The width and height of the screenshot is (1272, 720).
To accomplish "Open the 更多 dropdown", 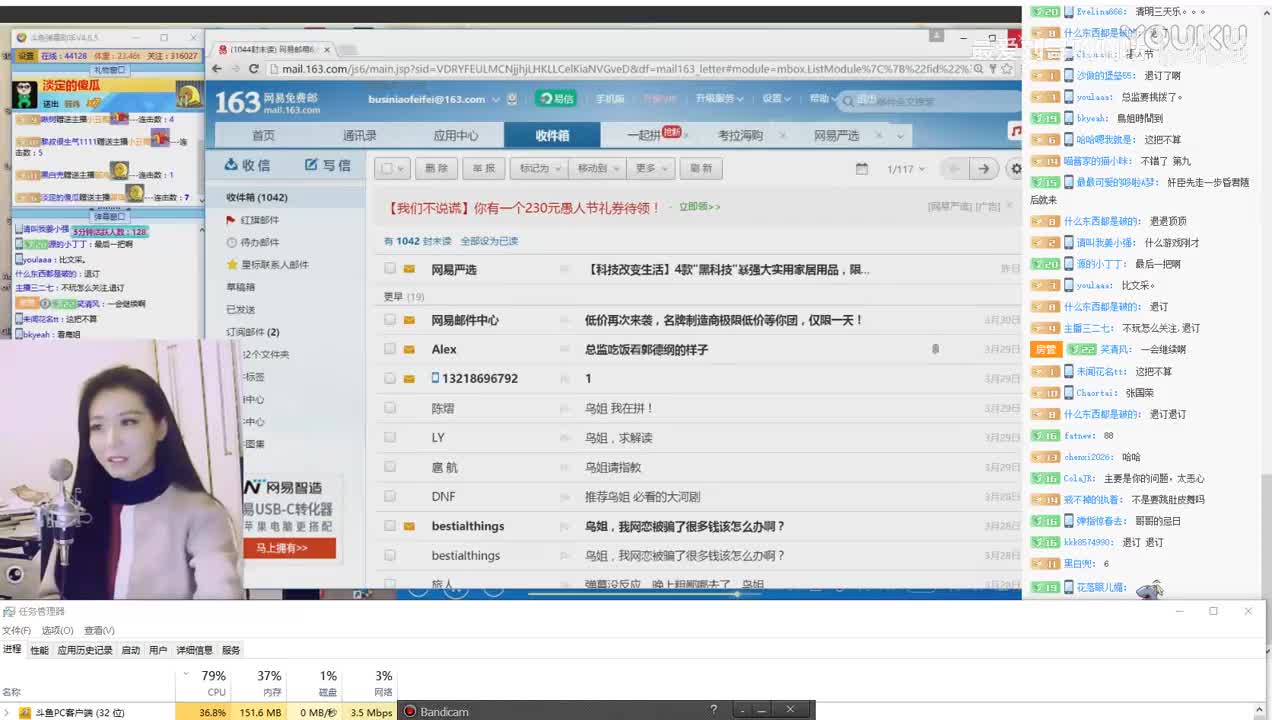I will coord(651,169).
